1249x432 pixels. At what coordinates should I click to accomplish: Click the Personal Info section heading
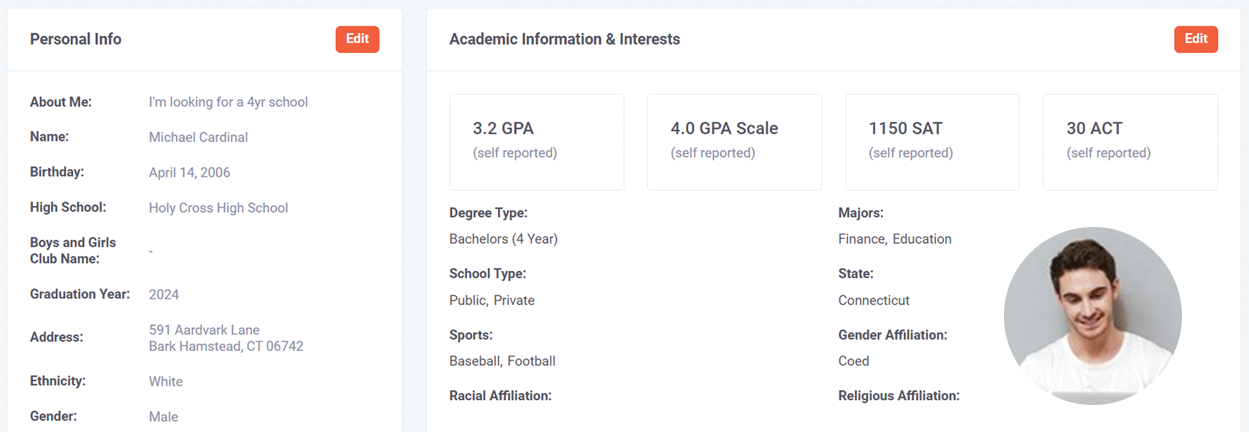76,39
